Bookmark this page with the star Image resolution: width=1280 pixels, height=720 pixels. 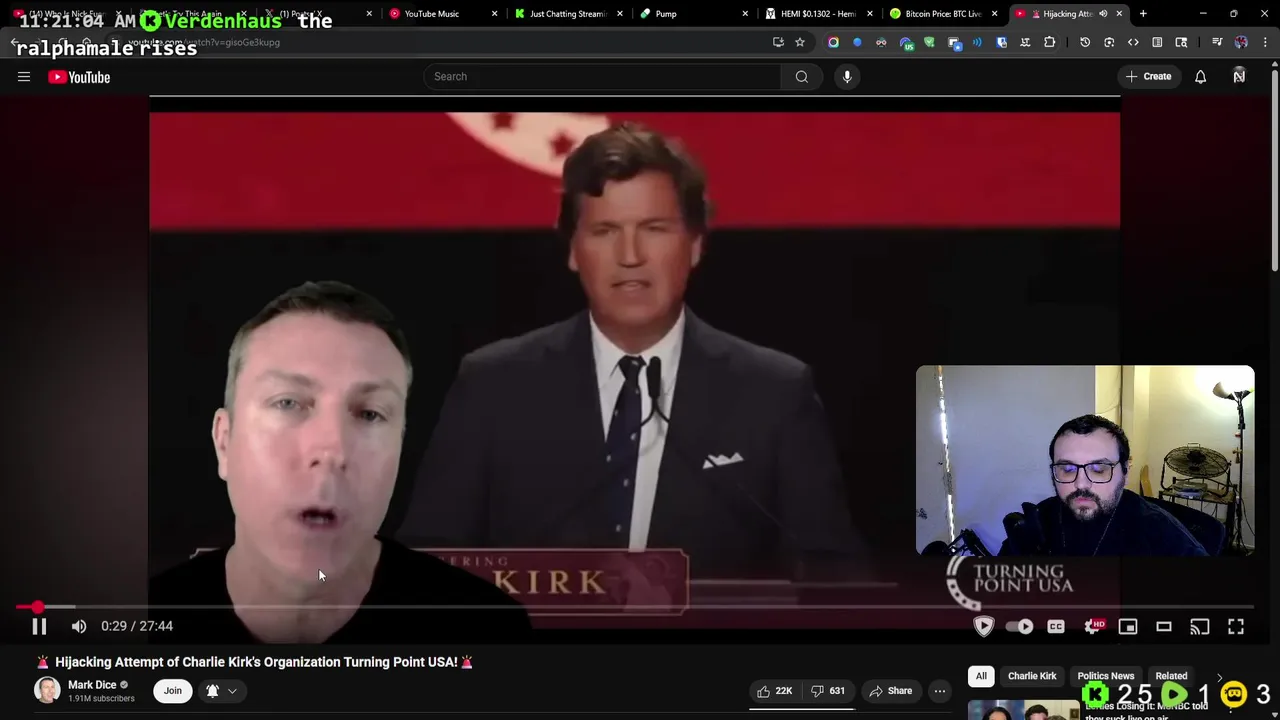pos(800,42)
